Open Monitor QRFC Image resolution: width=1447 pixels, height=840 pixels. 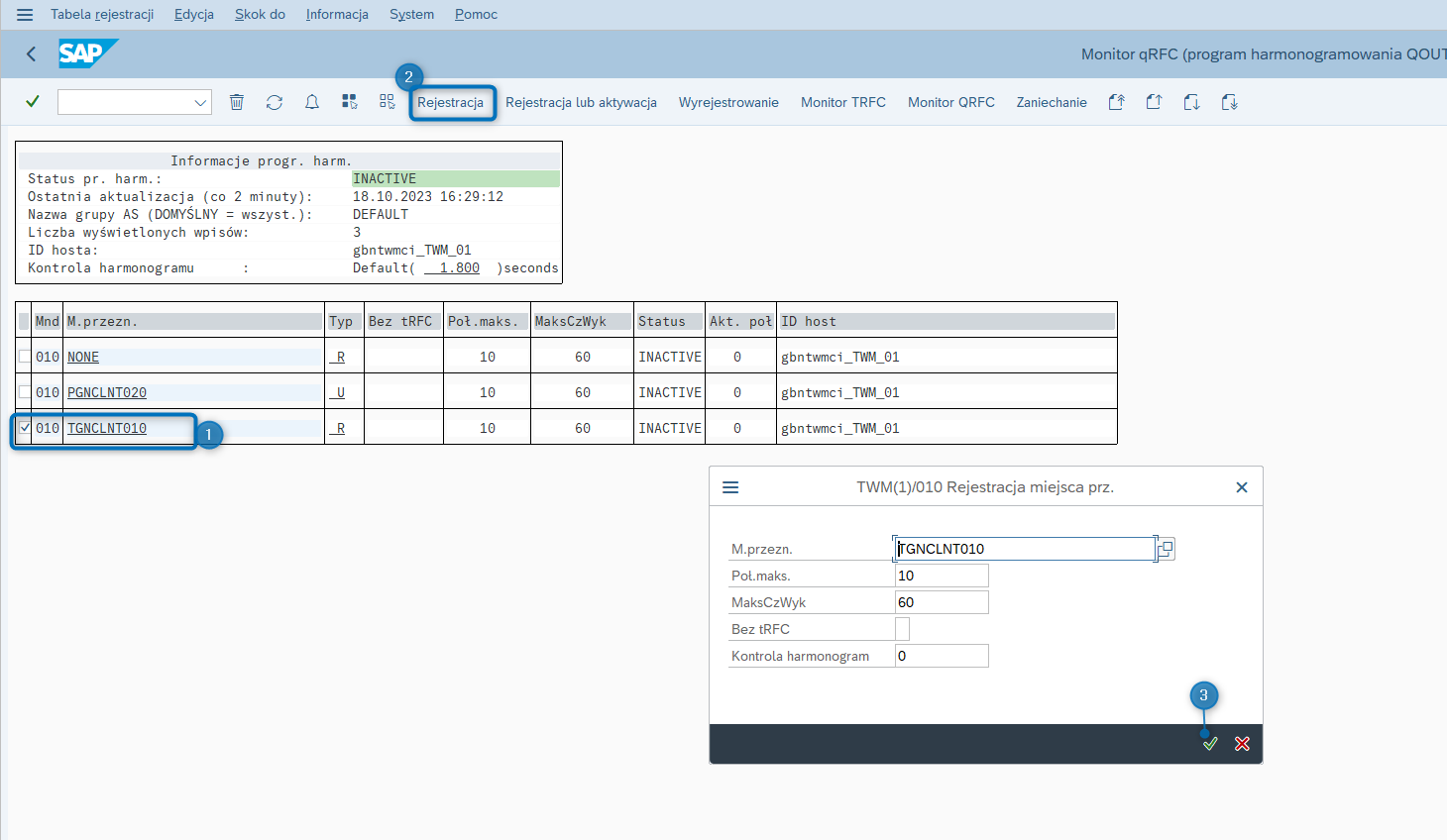point(951,102)
